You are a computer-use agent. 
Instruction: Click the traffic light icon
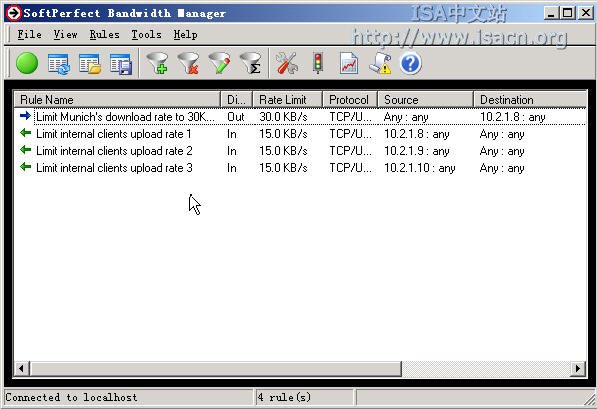pos(318,63)
